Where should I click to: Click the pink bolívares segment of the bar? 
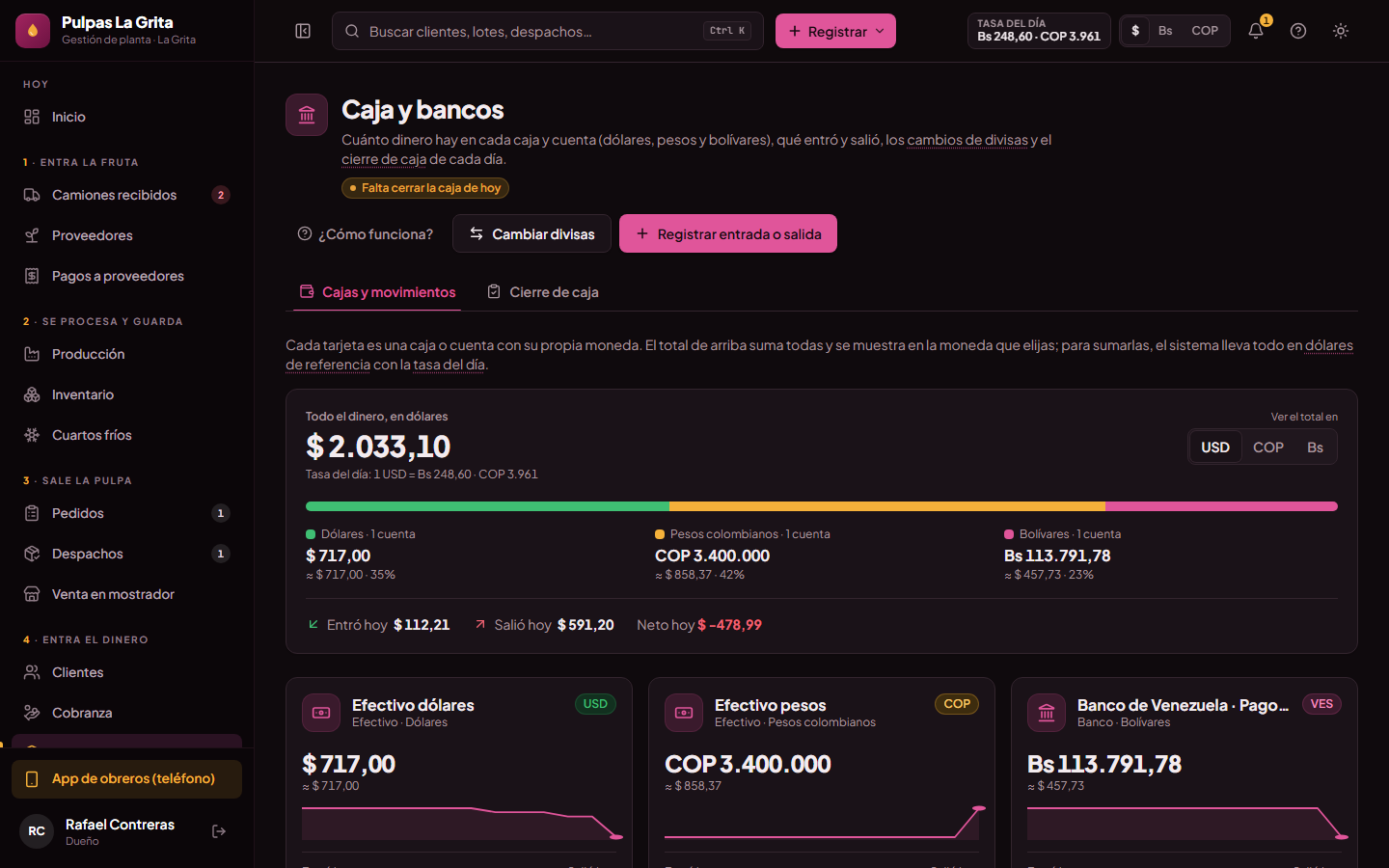(1221, 506)
